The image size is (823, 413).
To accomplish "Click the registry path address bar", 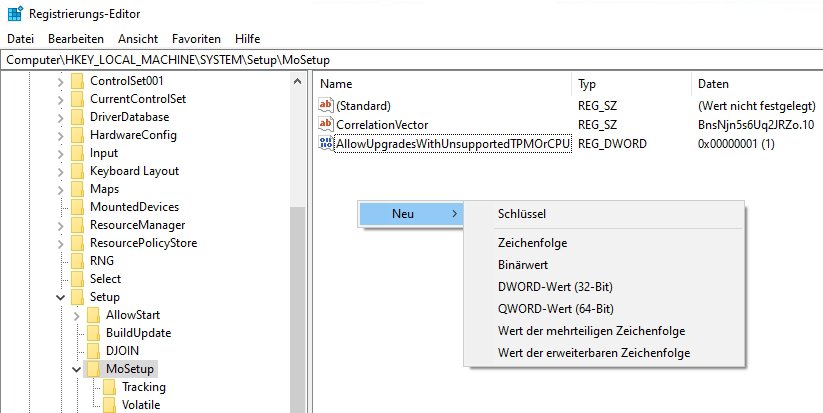I will pyautogui.click(x=411, y=60).
